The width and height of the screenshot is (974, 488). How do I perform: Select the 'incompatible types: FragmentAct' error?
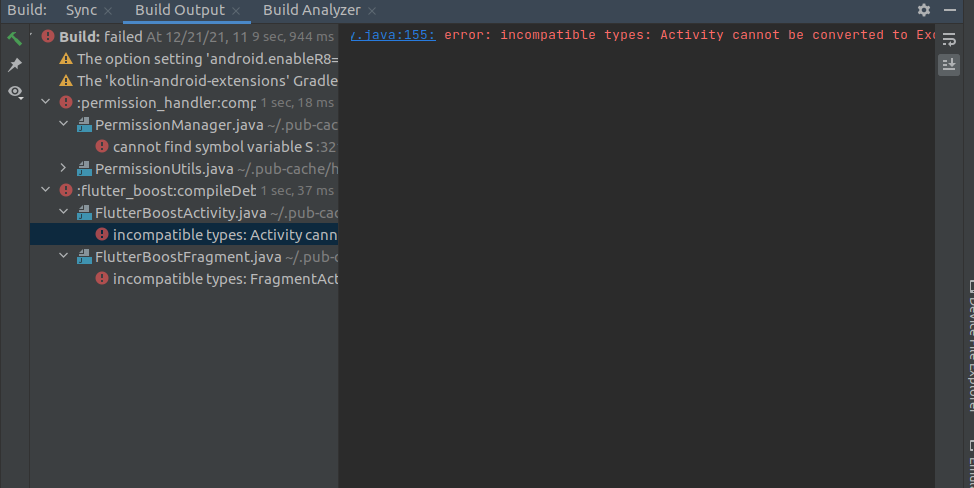[x=184, y=279]
